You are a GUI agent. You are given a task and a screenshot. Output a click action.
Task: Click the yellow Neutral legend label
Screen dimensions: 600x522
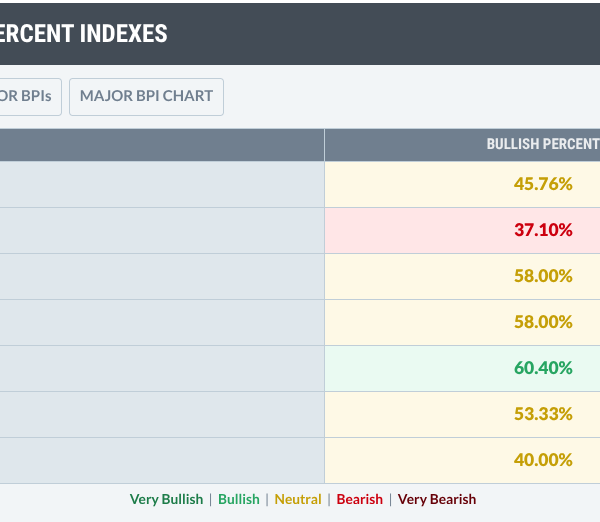(x=298, y=499)
